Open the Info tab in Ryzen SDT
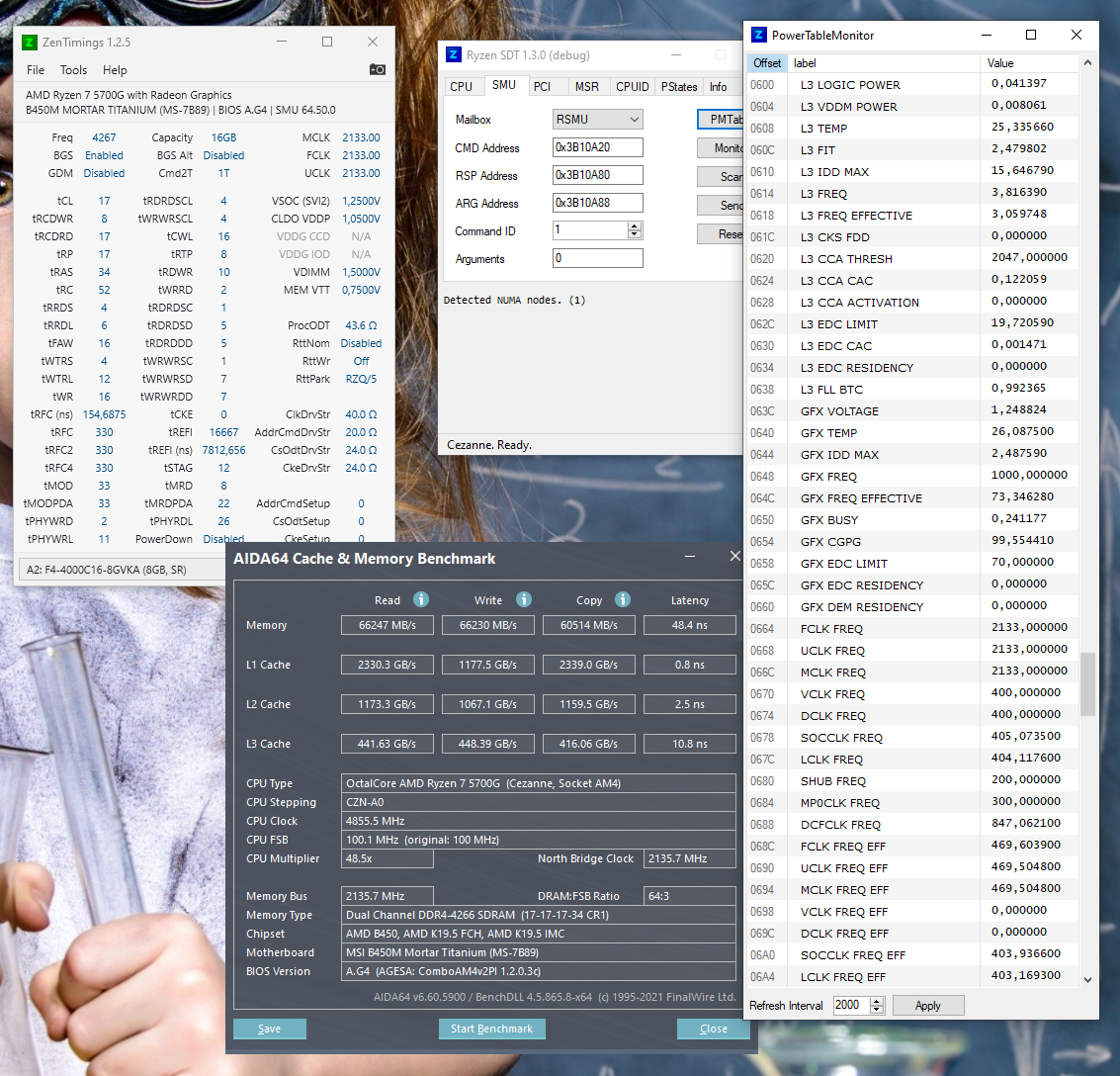This screenshot has height=1076, width=1120. (x=718, y=86)
